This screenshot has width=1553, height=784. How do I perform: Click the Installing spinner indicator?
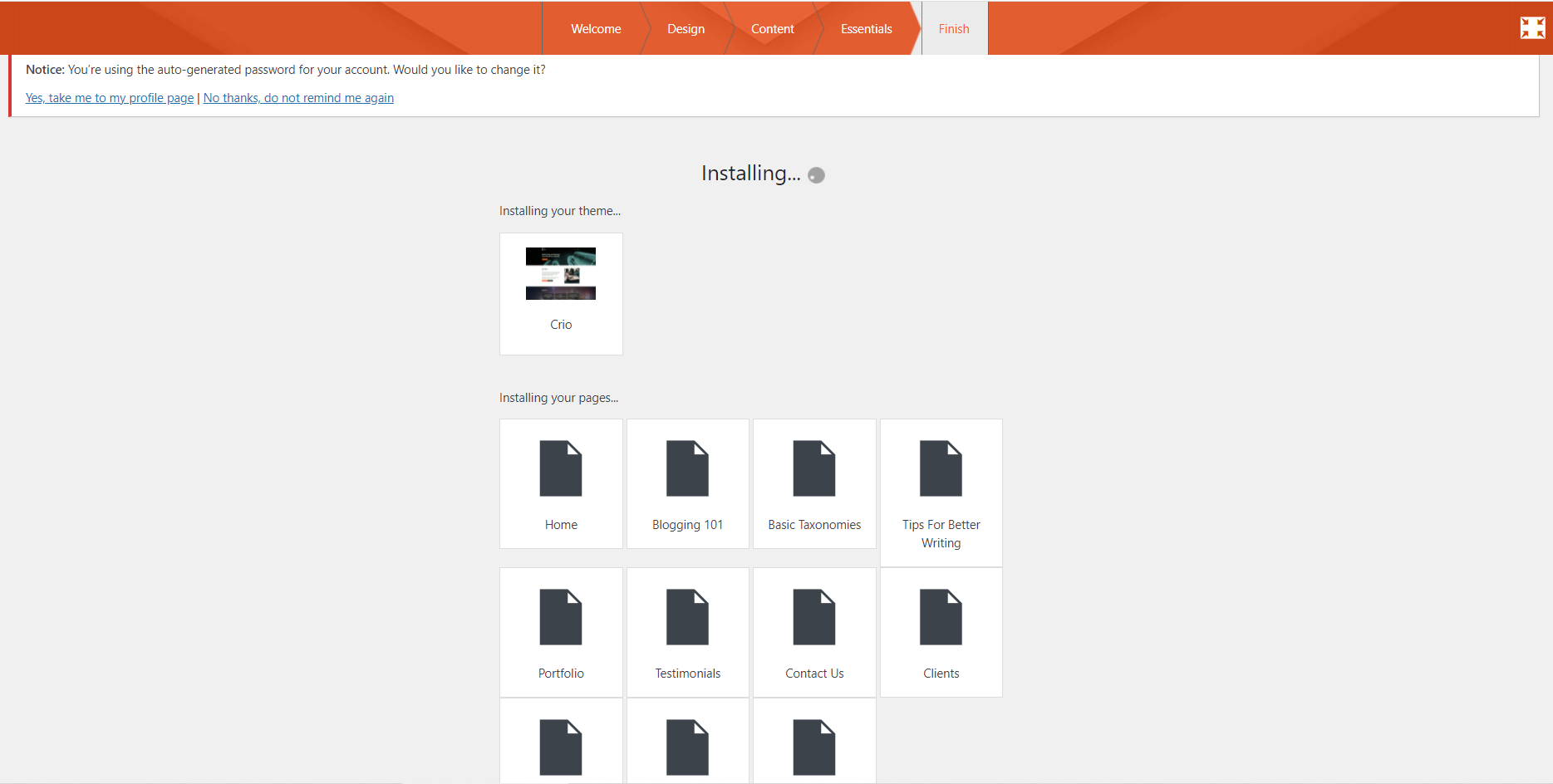817,175
